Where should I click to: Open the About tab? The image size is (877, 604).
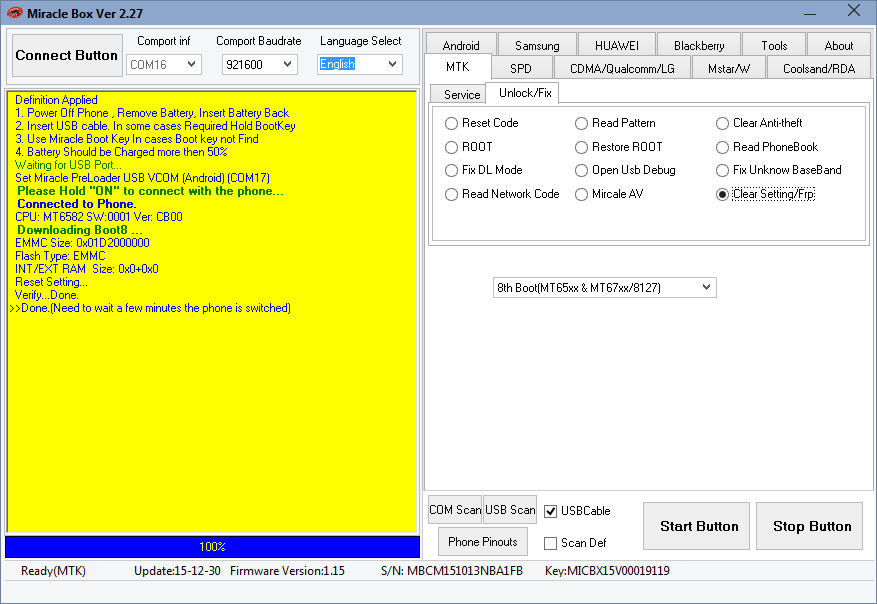click(x=839, y=45)
